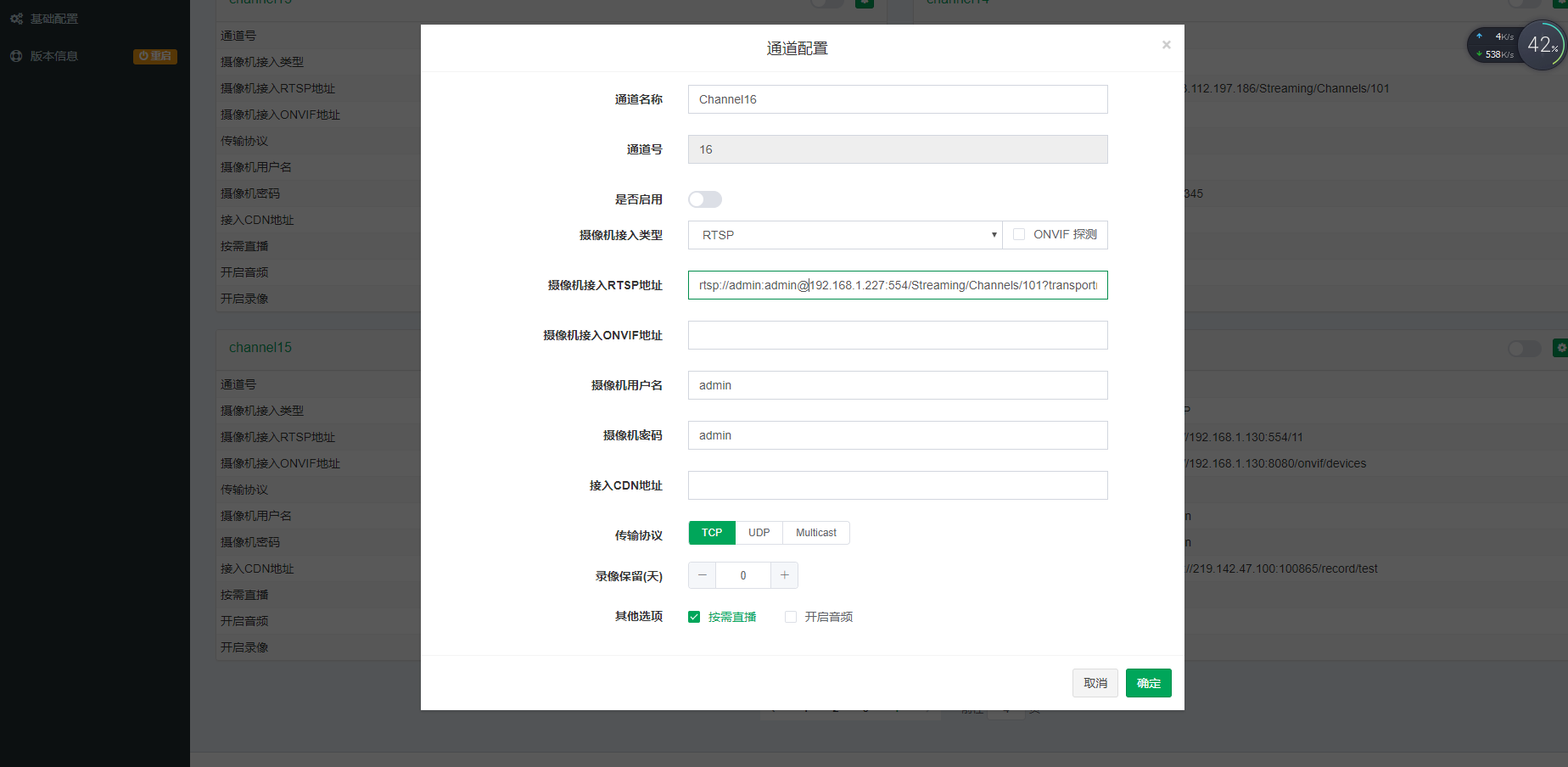Open 版本信息 in the sidebar
The width and height of the screenshot is (1568, 767).
54,56
